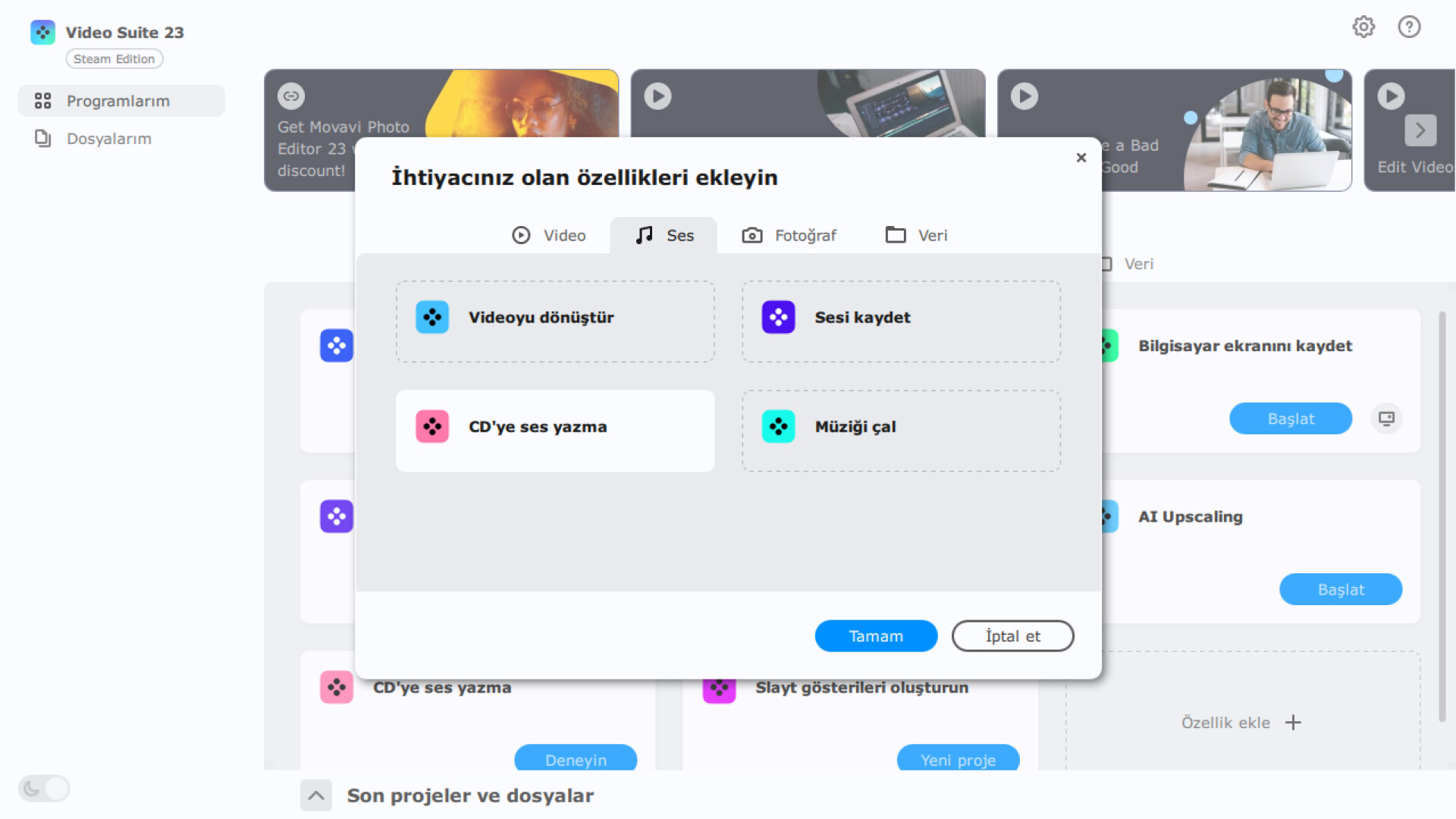Click the screen capture icon beside Başlat
Screen dimensions: 1456x819
[x=1386, y=419]
